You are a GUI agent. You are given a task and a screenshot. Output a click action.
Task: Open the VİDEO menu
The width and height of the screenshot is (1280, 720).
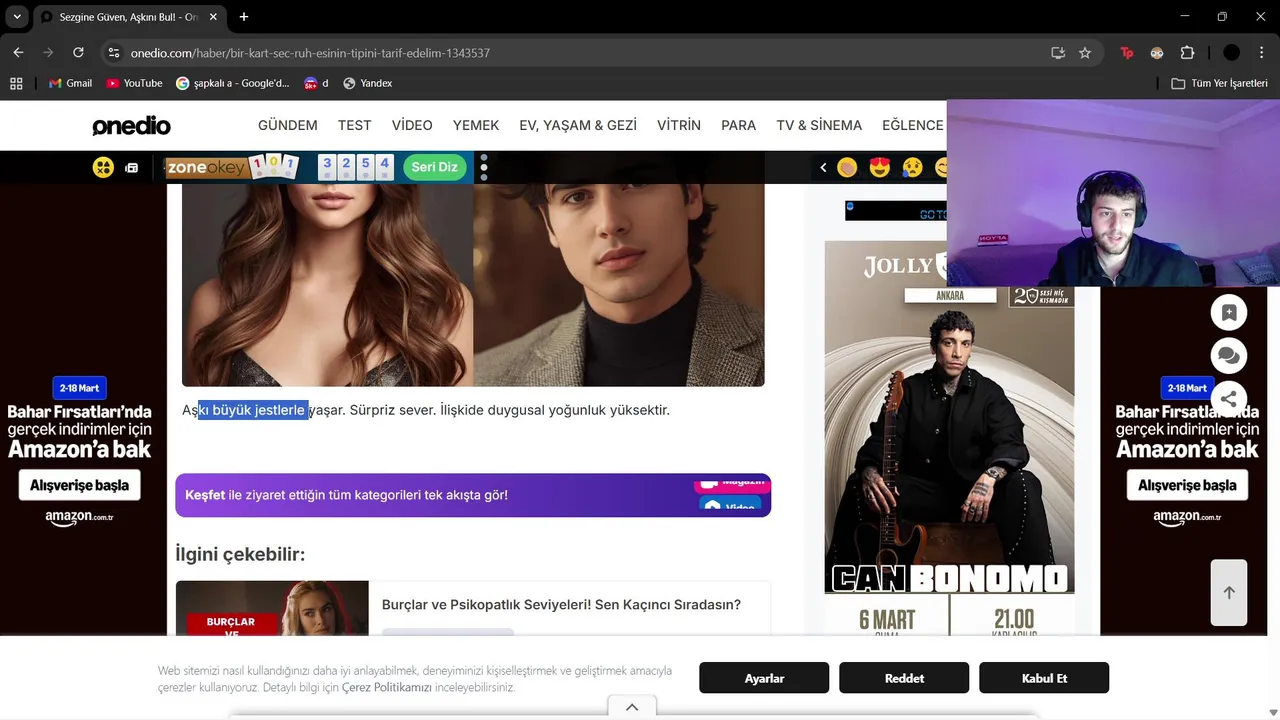pyautogui.click(x=412, y=125)
